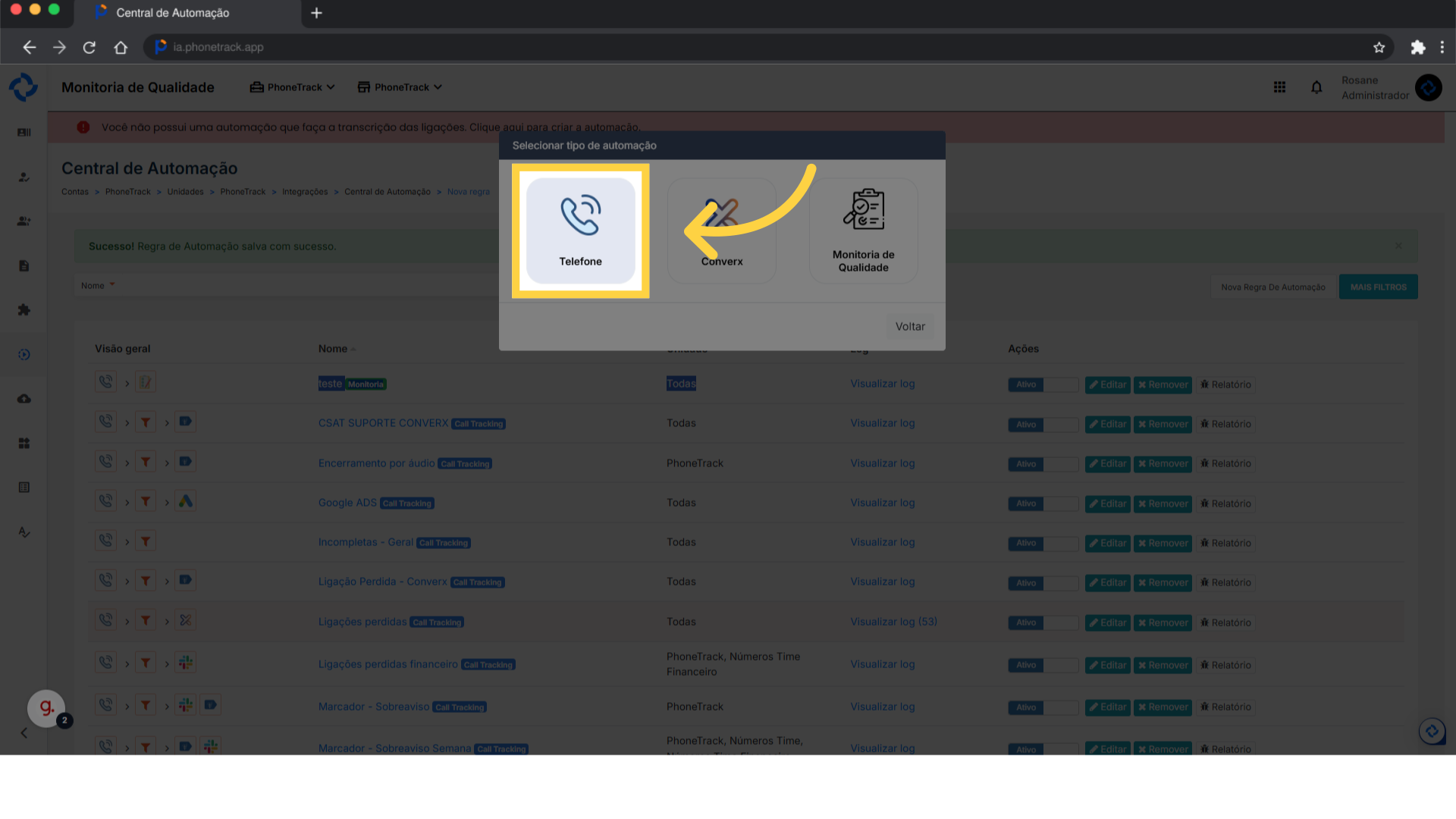
Task: Toggle Ativo switch for Marcador - Sobreaviso
Action: click(1043, 708)
